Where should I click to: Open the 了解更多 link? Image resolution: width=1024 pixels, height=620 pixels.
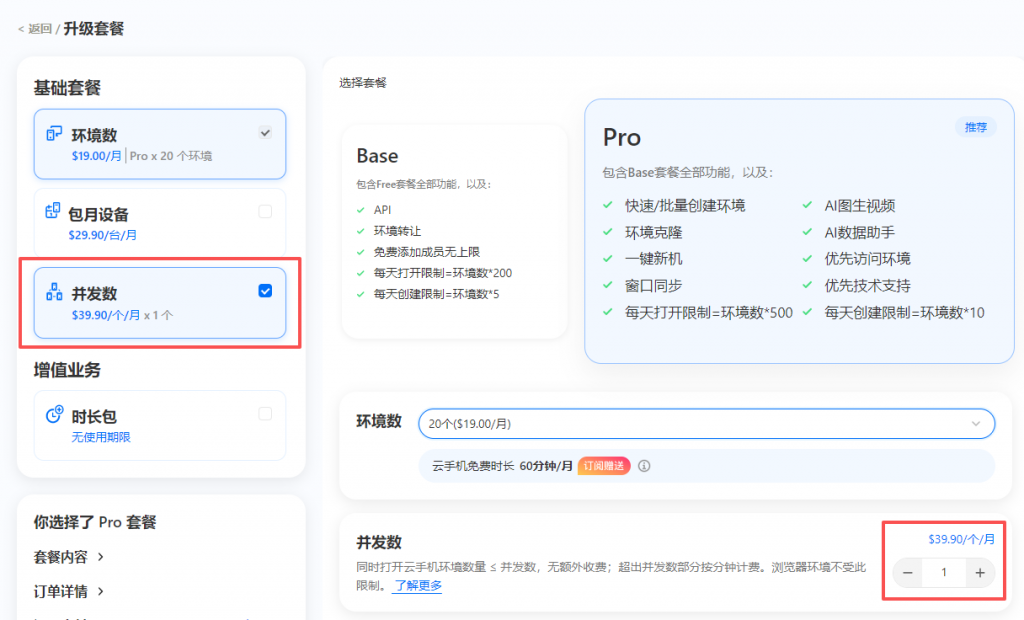[x=417, y=585]
